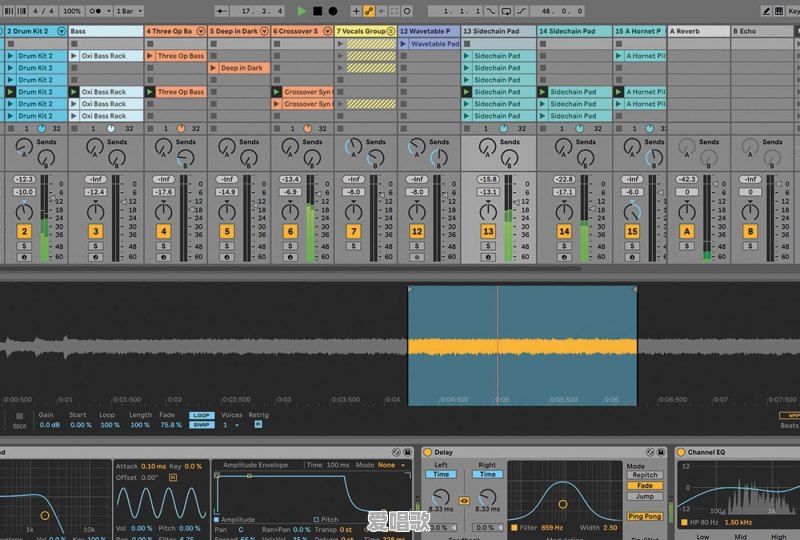Arm the round record button
Screen dimensions: 800x540
tap(333, 11)
